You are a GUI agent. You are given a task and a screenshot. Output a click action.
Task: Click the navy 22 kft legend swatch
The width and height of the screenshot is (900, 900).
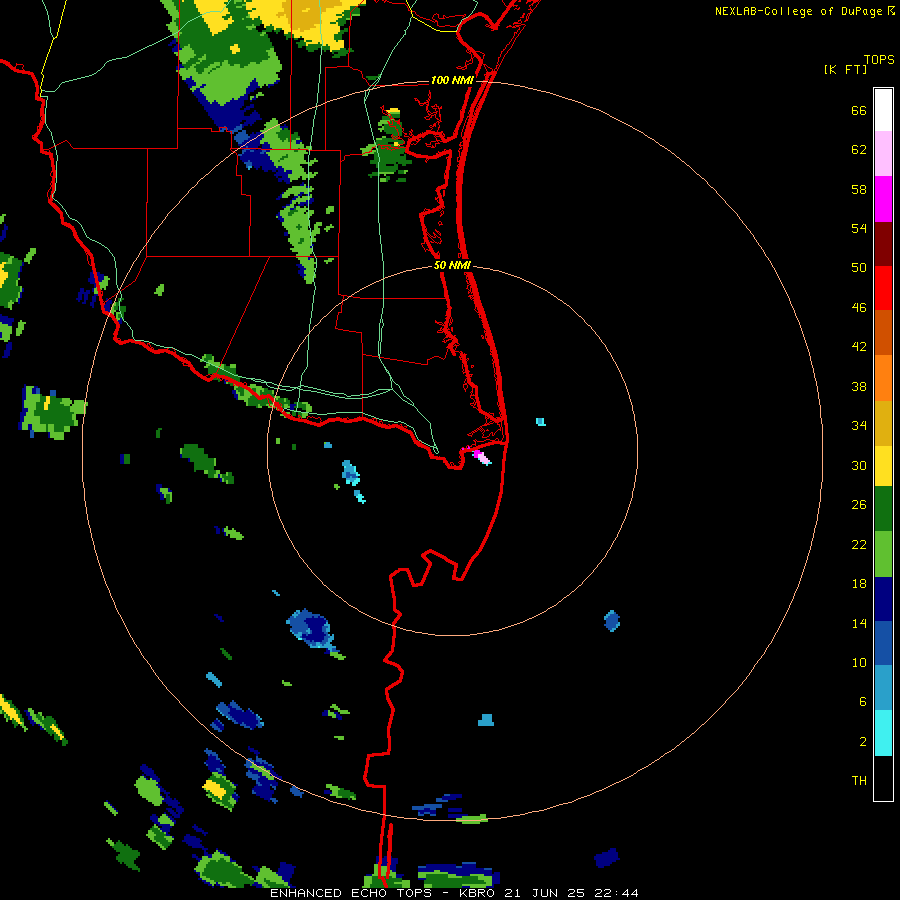(x=883, y=599)
